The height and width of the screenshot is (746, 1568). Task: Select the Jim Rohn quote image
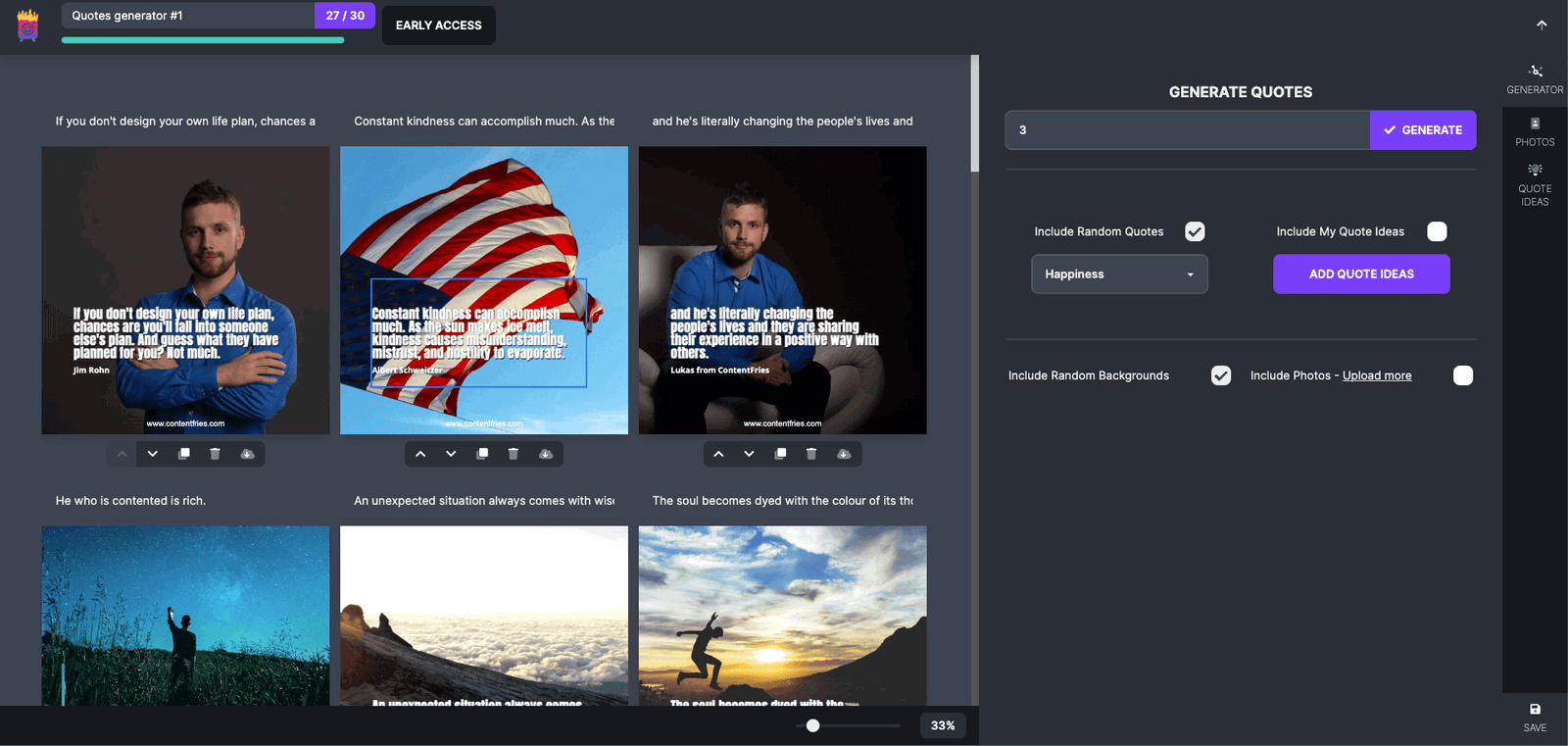click(x=185, y=290)
